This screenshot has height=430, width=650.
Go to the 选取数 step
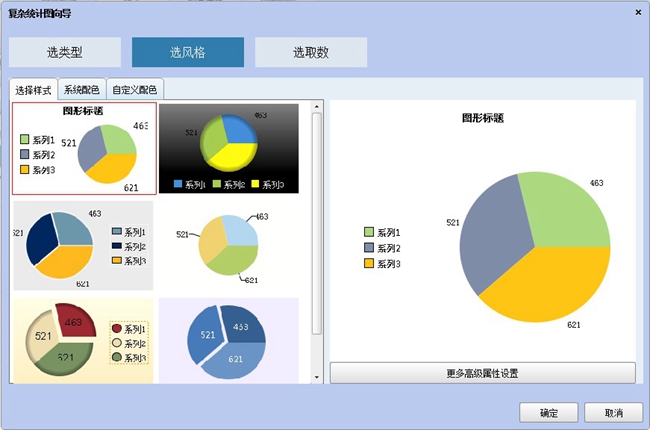pos(311,52)
